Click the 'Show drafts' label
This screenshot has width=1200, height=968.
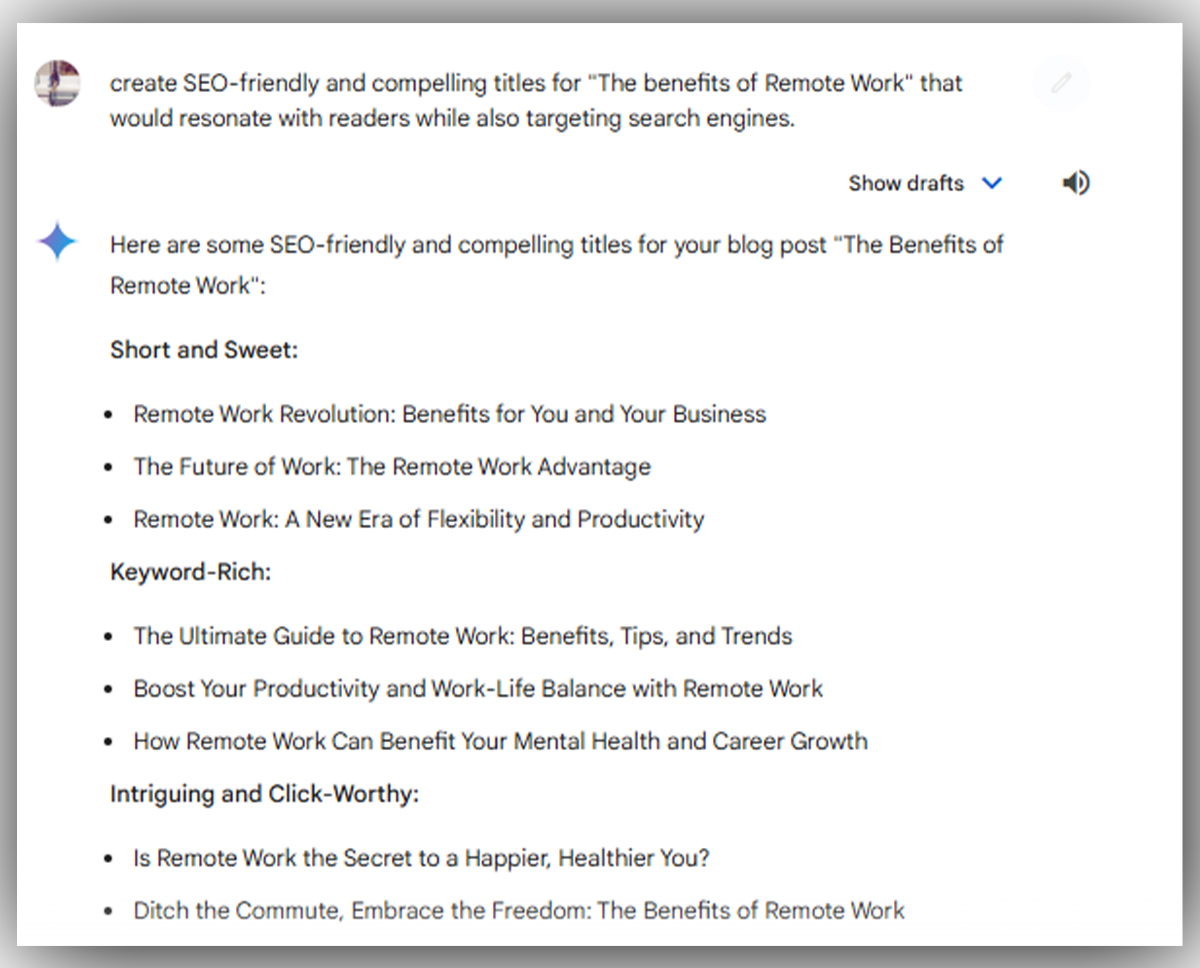click(x=905, y=183)
